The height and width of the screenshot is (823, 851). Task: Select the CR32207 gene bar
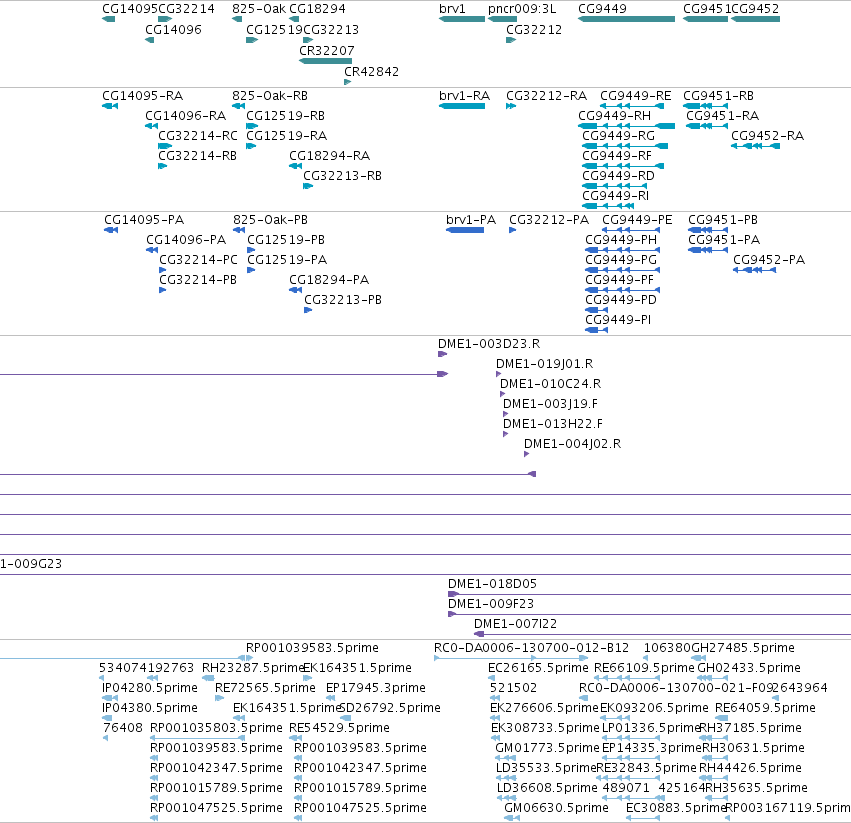(x=326, y=61)
